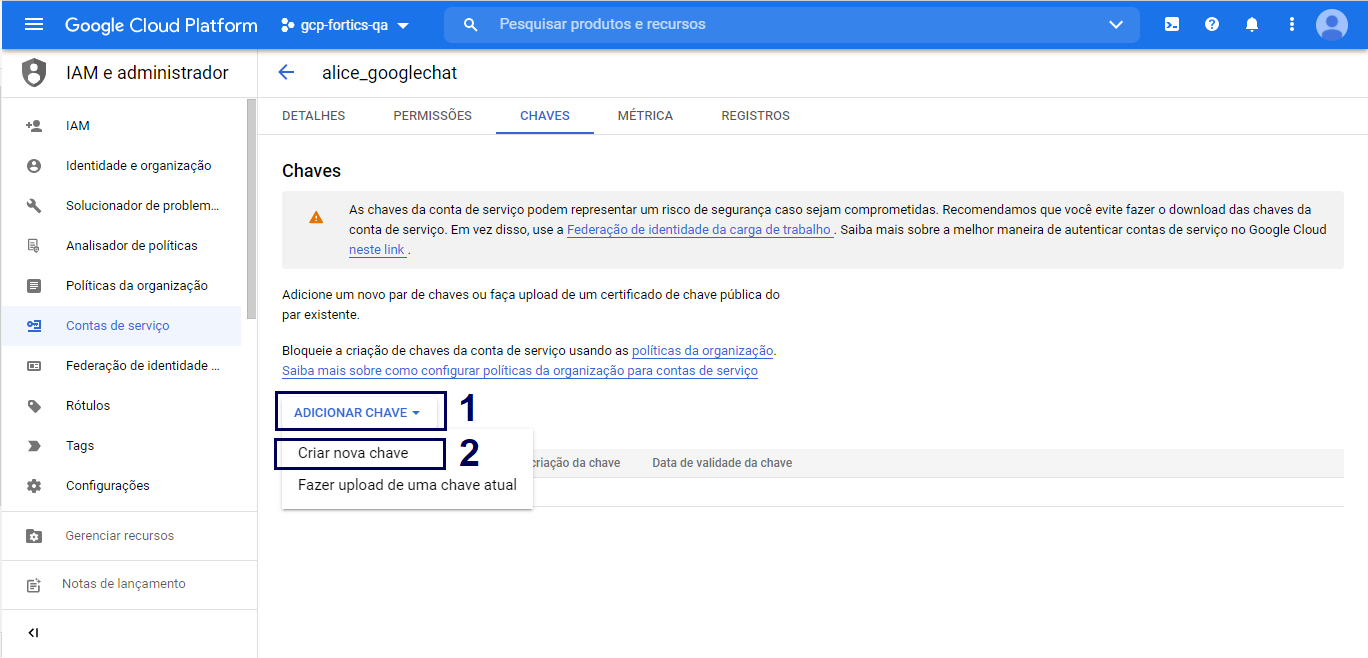Choose Criar nova chave menu item

pos(407,453)
